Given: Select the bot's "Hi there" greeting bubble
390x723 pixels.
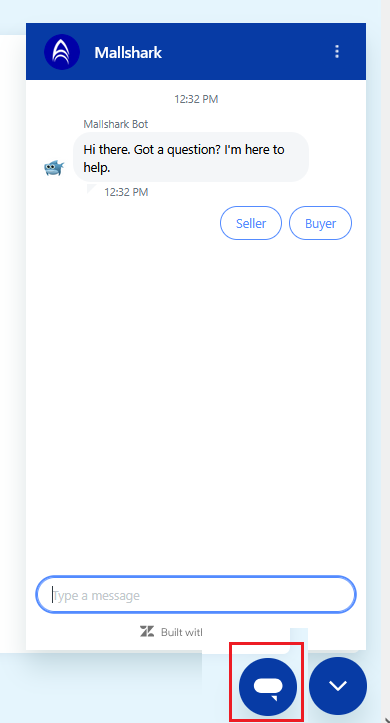Looking at the screenshot, I should click(x=191, y=157).
